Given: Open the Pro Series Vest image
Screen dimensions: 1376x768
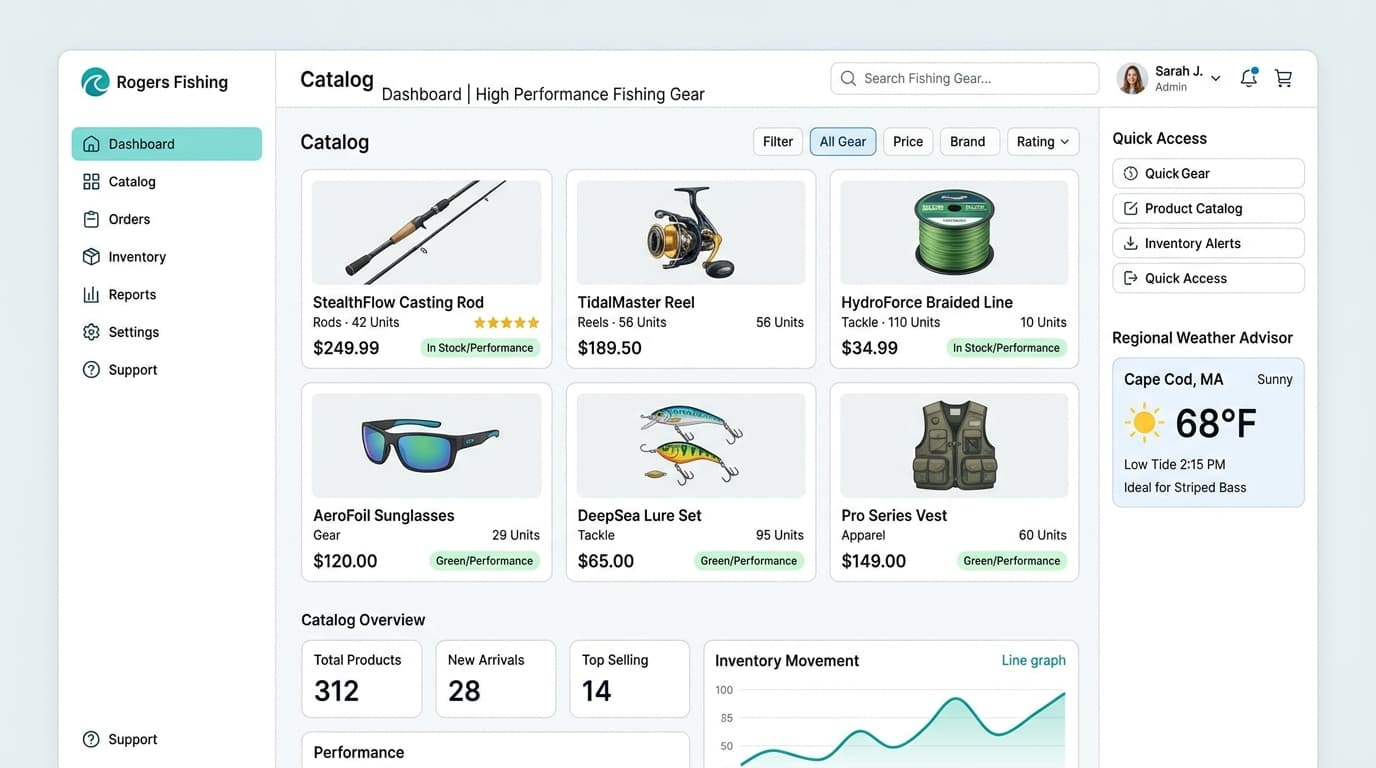Looking at the screenshot, I should coord(954,445).
